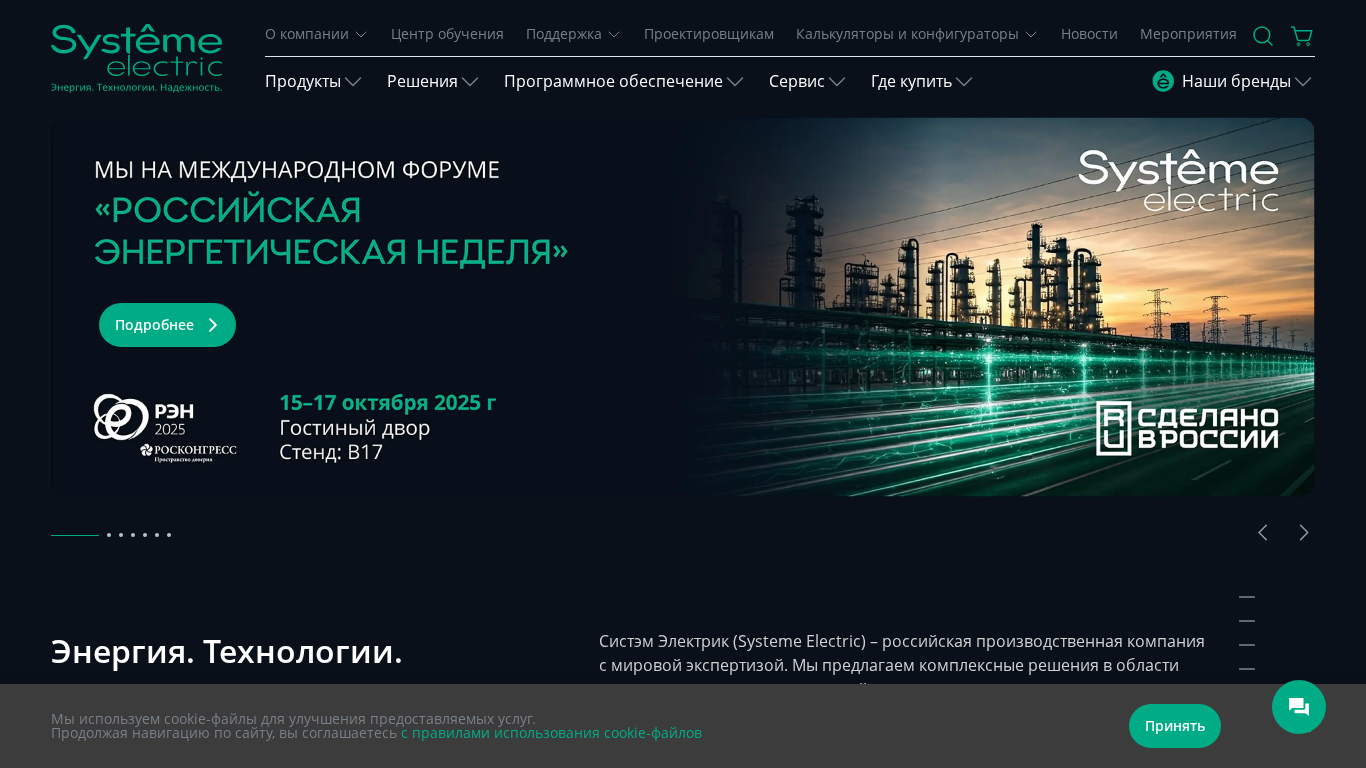
Task: Open the cookie usage rules link
Action: [551, 733]
